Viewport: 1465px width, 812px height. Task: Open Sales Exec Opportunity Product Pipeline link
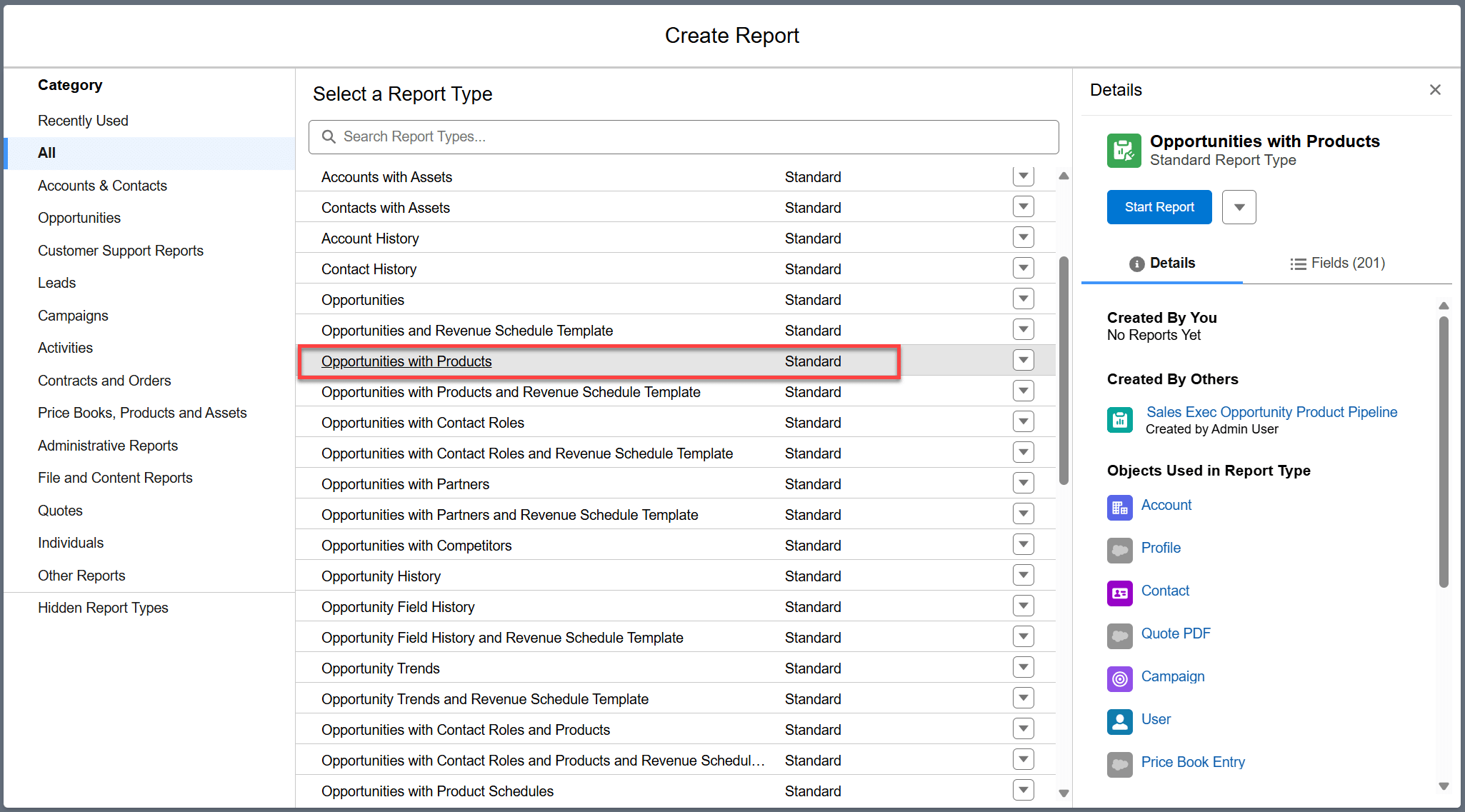coord(1271,412)
